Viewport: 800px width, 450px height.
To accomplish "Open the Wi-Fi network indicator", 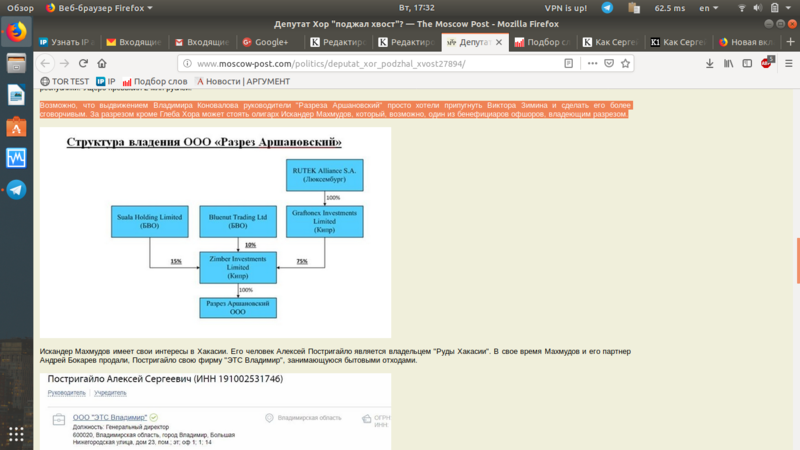I will tap(742, 8).
